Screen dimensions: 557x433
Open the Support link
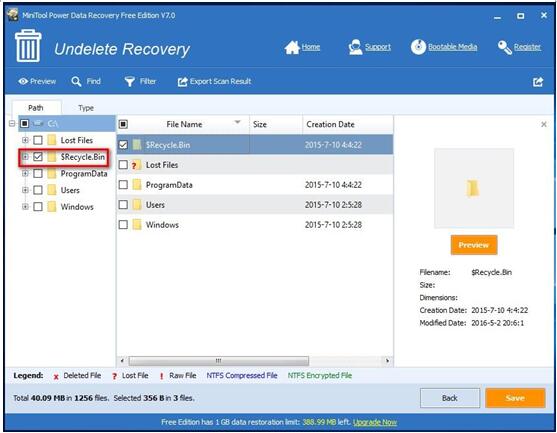378,47
